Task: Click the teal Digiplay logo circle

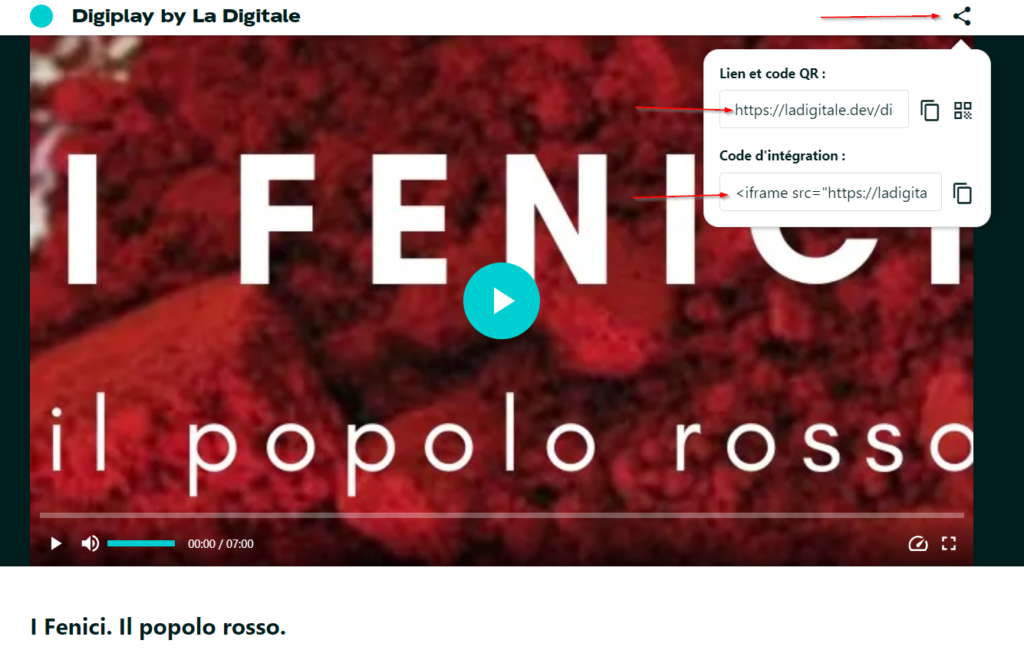Action: pos(42,16)
